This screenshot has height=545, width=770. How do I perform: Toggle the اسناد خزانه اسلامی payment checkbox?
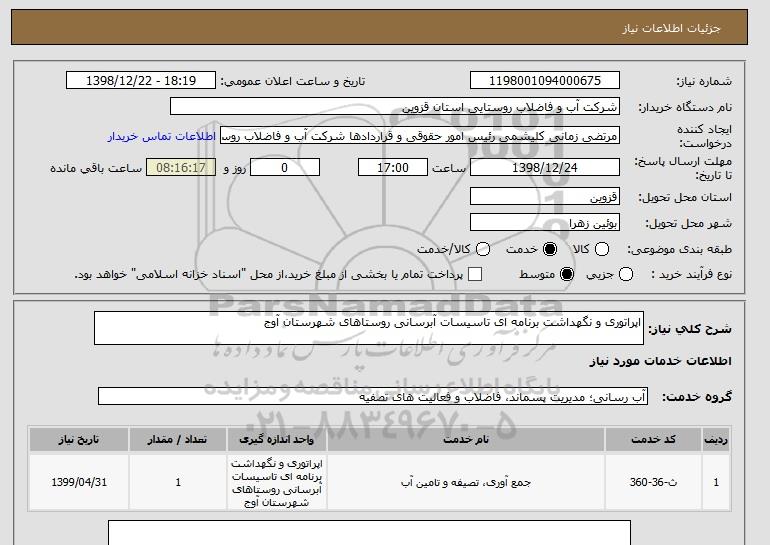(x=475, y=274)
